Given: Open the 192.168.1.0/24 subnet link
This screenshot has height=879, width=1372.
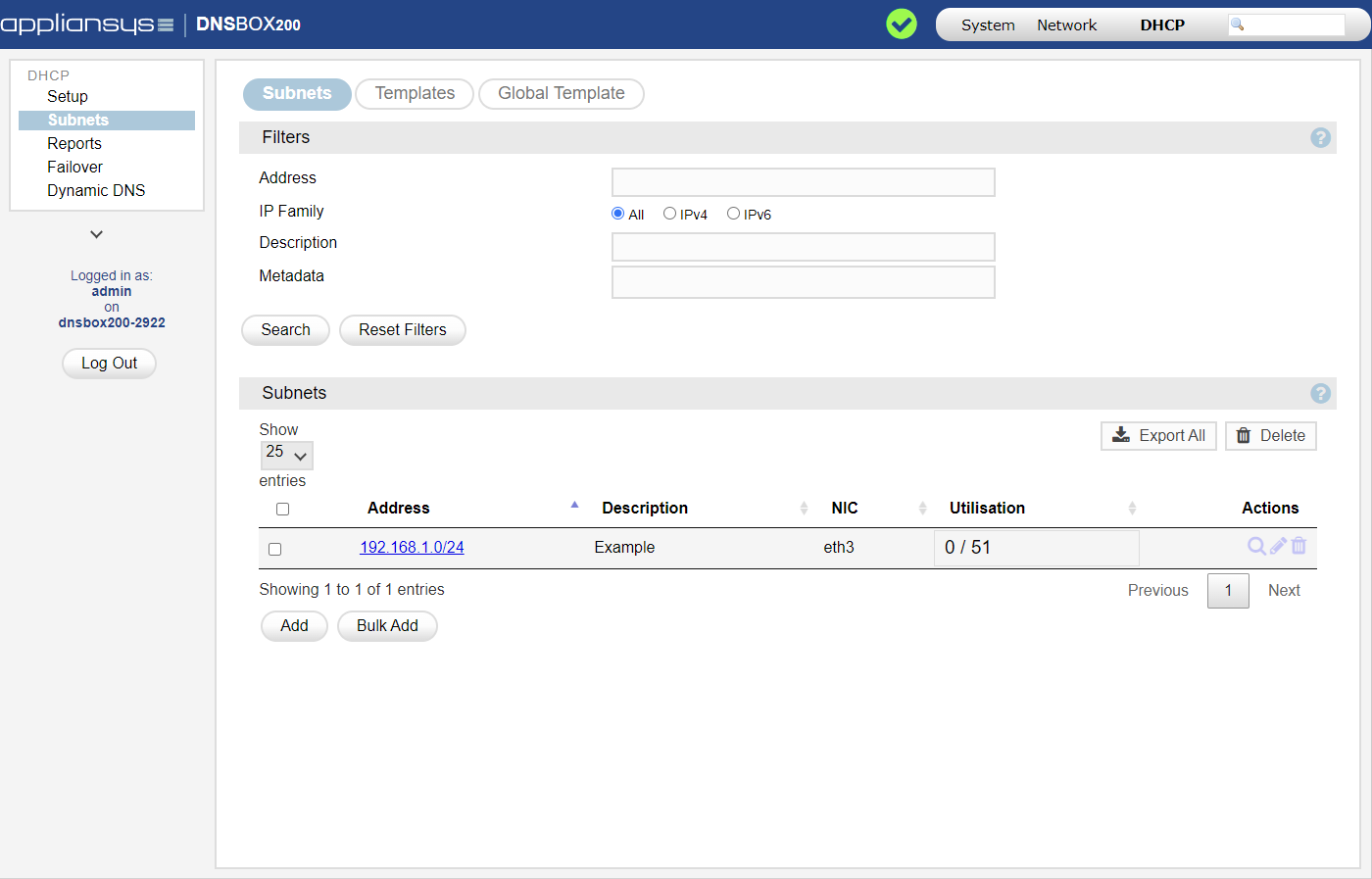Looking at the screenshot, I should pyautogui.click(x=412, y=548).
